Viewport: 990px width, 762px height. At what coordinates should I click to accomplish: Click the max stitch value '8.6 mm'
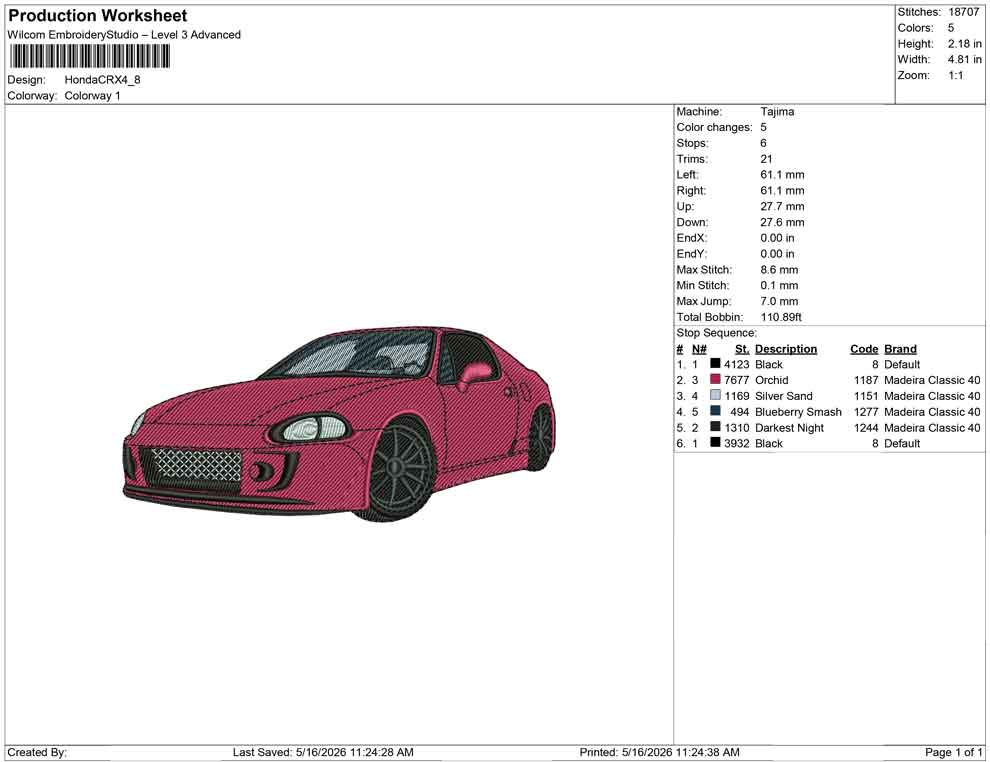pyautogui.click(x=779, y=269)
